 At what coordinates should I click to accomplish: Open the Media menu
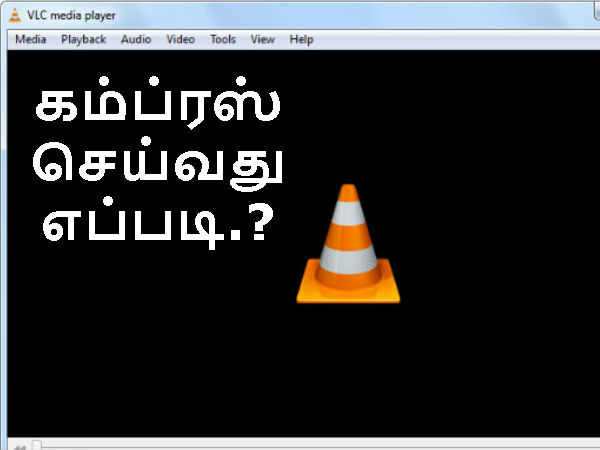pyautogui.click(x=31, y=39)
